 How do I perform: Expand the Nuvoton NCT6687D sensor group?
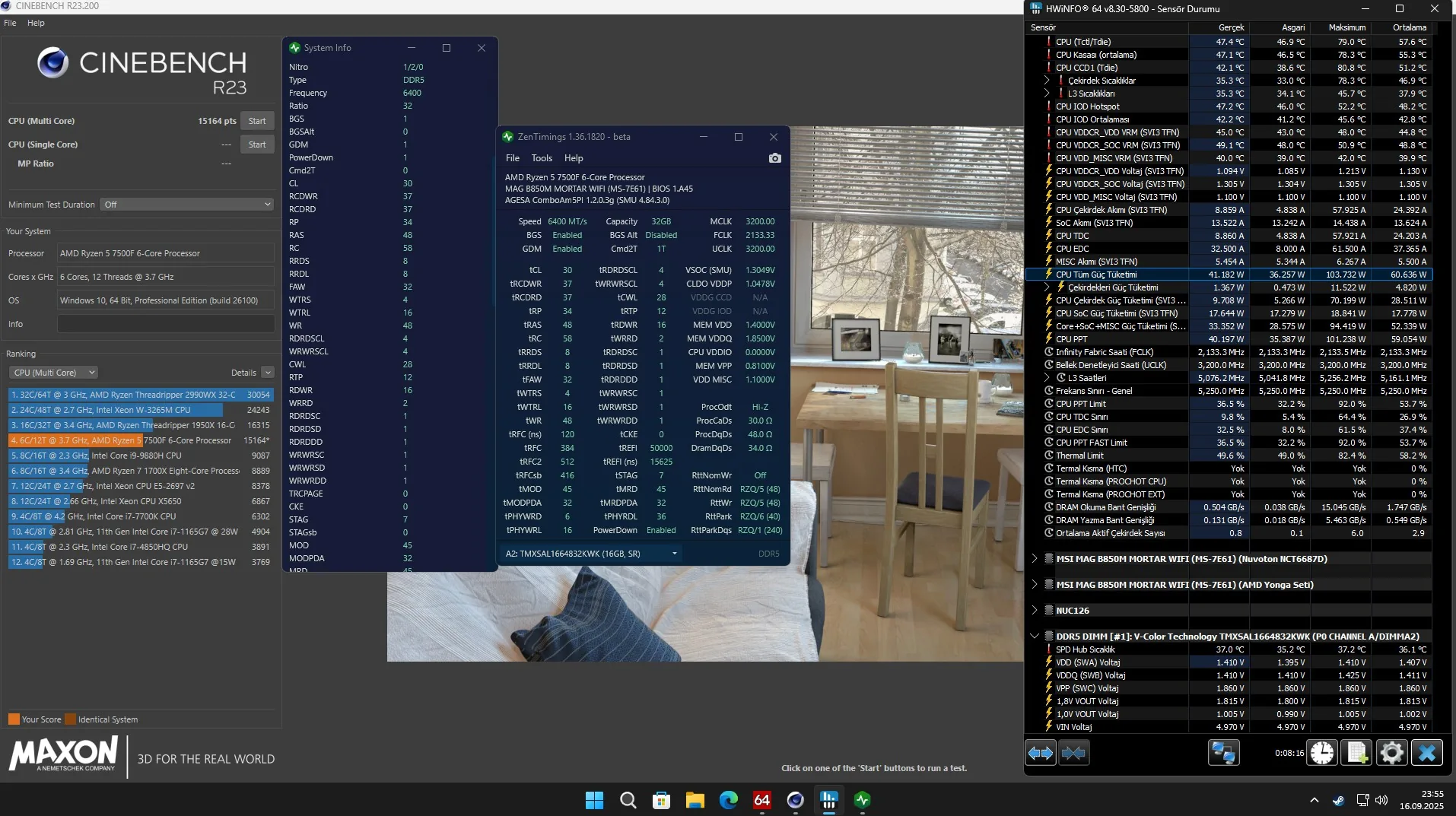point(1035,559)
